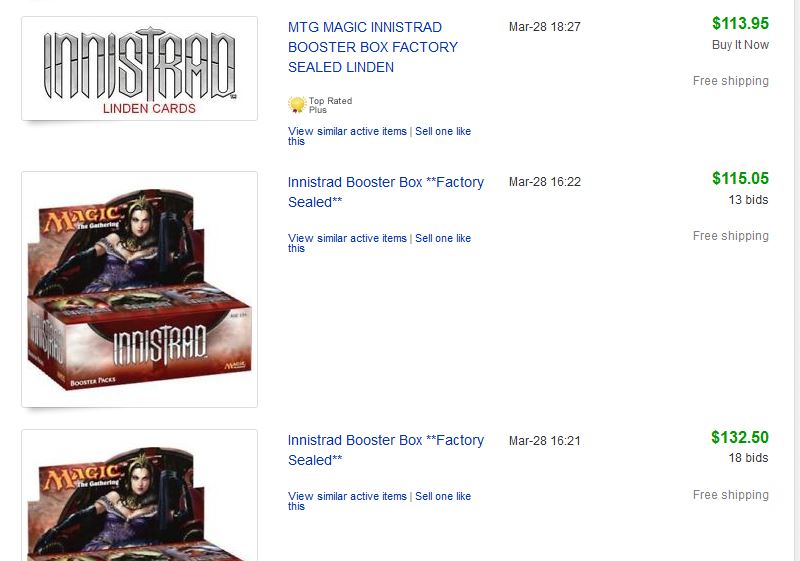The image size is (800, 561).
Task: Open the $132.50 Innistrad booster box image
Action: click(139, 495)
